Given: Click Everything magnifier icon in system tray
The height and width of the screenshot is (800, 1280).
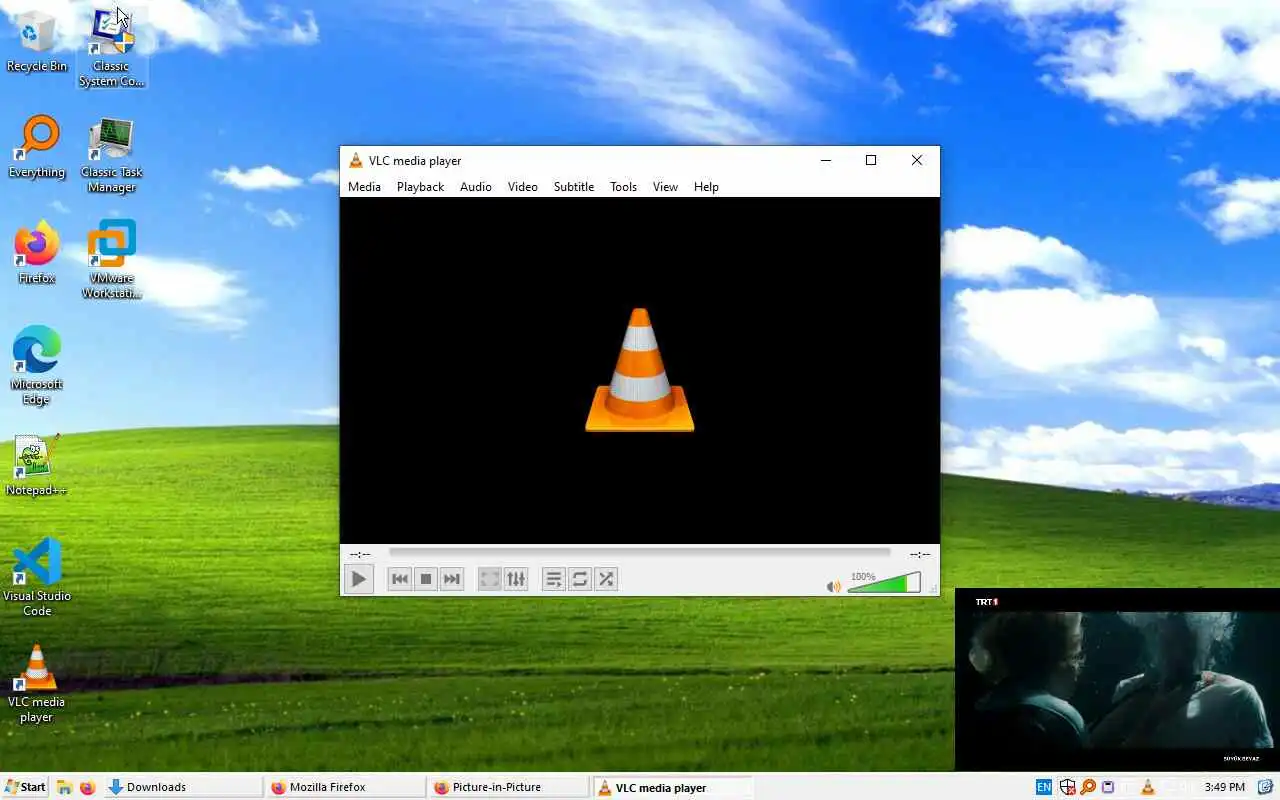Looking at the screenshot, I should (1088, 787).
